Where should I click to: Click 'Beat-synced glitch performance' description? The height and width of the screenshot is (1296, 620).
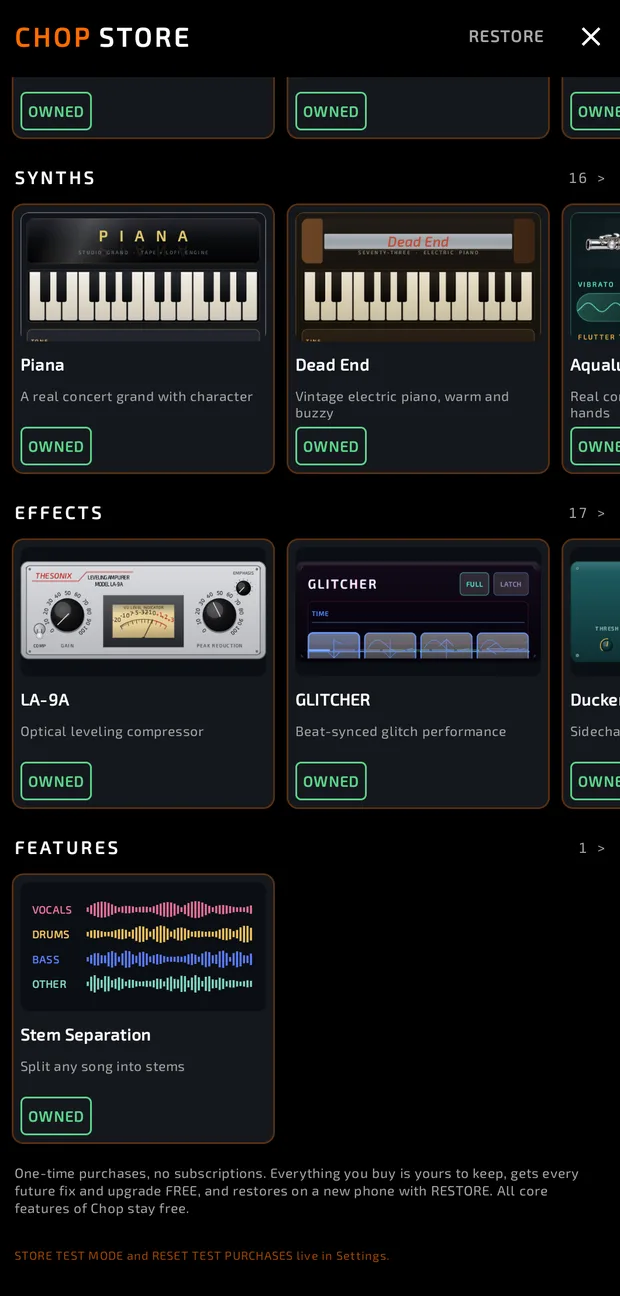click(x=401, y=732)
